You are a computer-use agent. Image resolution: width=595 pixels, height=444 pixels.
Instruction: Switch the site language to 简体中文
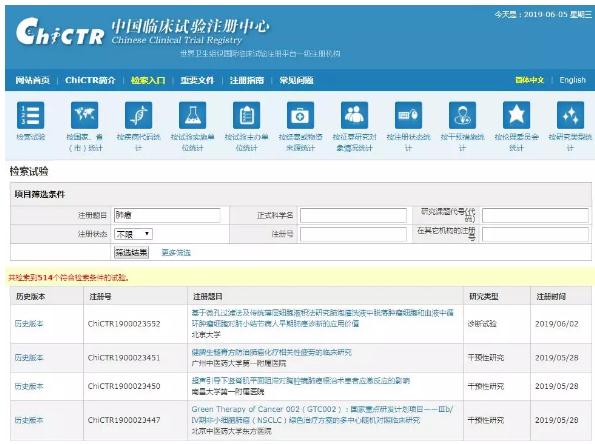pyautogui.click(x=529, y=80)
